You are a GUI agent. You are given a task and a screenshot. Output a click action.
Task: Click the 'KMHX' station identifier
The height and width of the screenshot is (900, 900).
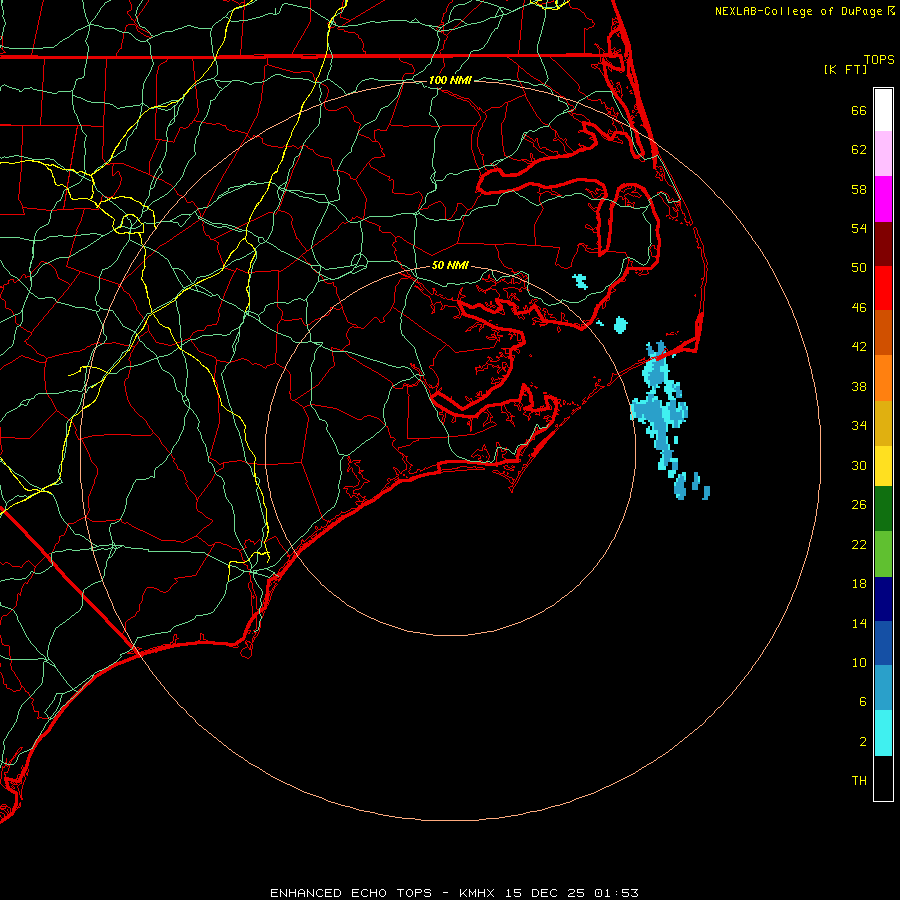point(477,893)
